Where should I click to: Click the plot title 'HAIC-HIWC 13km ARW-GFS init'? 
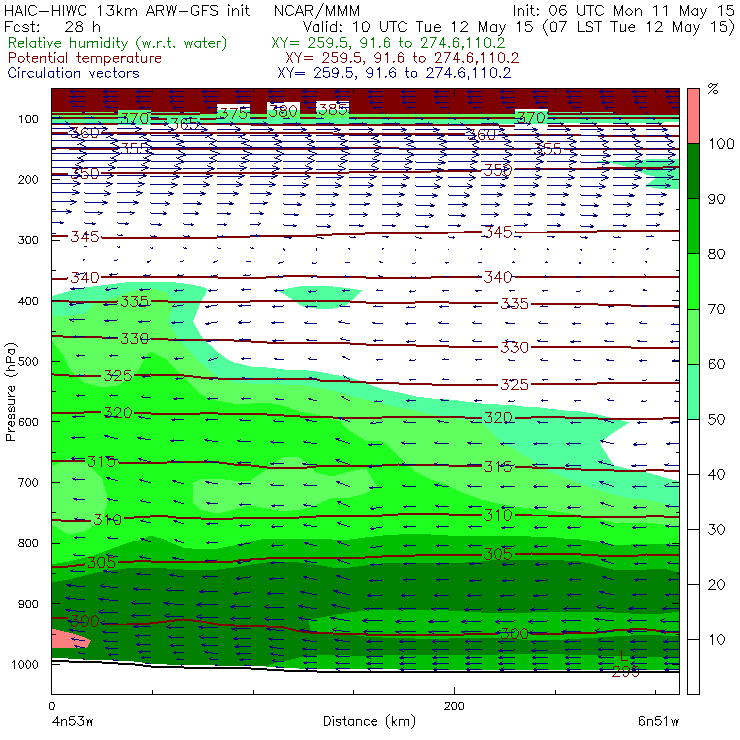tap(126, 10)
